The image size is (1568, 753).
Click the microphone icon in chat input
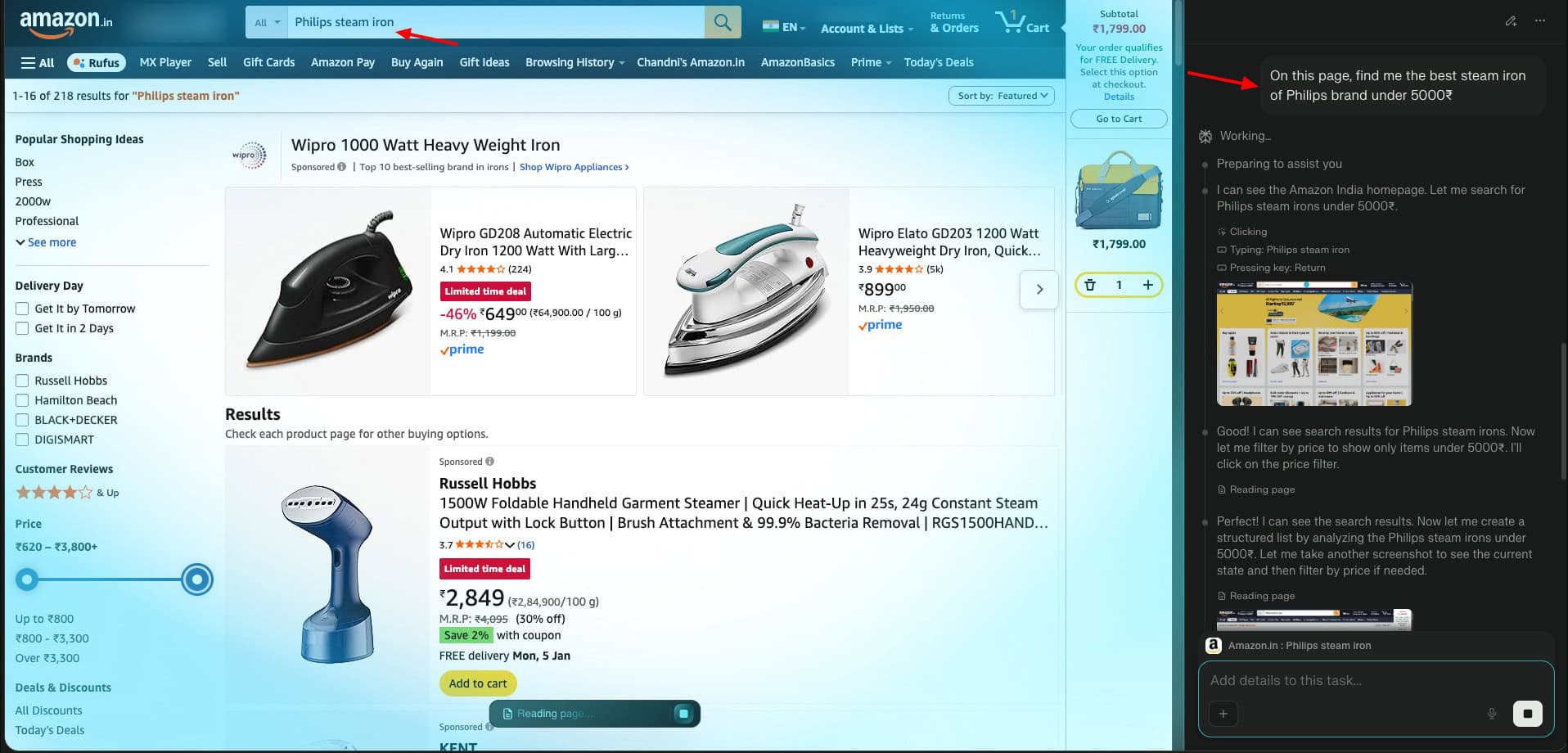point(1491,713)
